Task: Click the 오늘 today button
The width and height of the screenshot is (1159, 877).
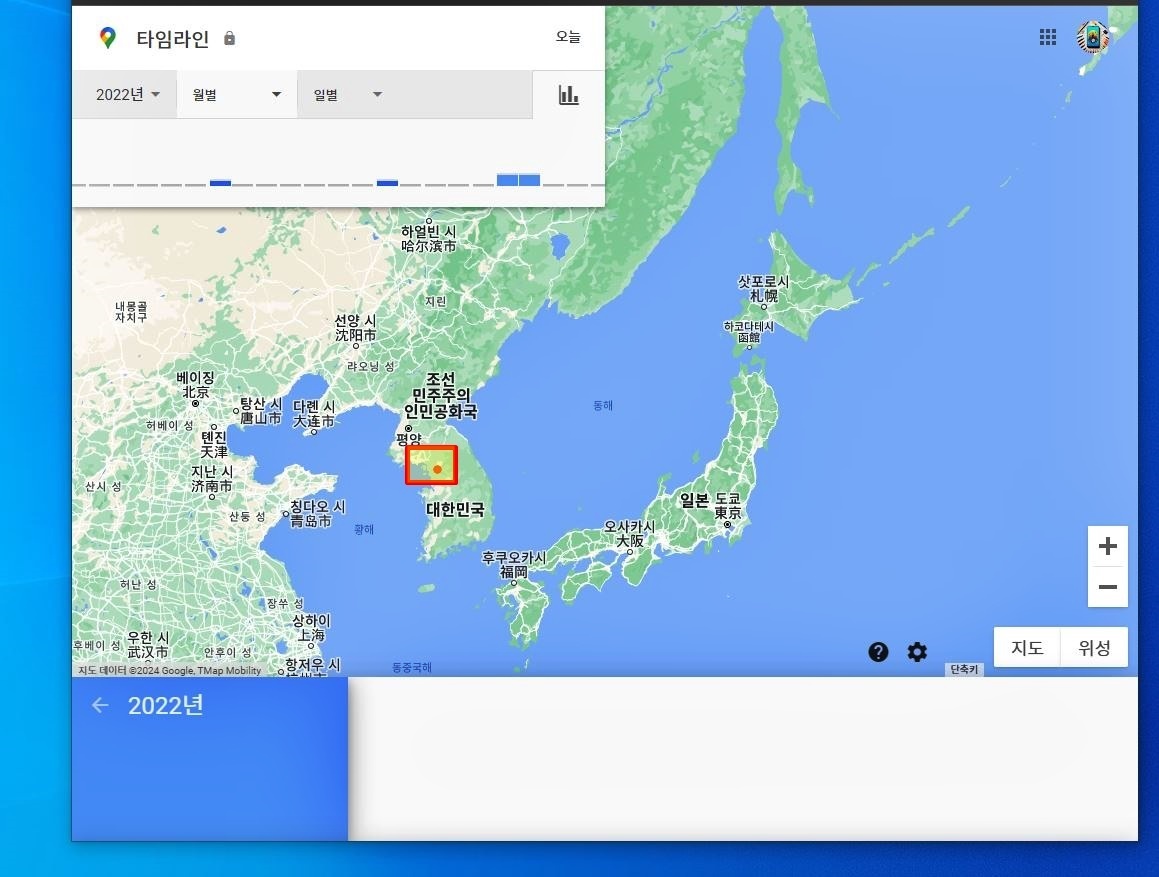Action: point(568,37)
